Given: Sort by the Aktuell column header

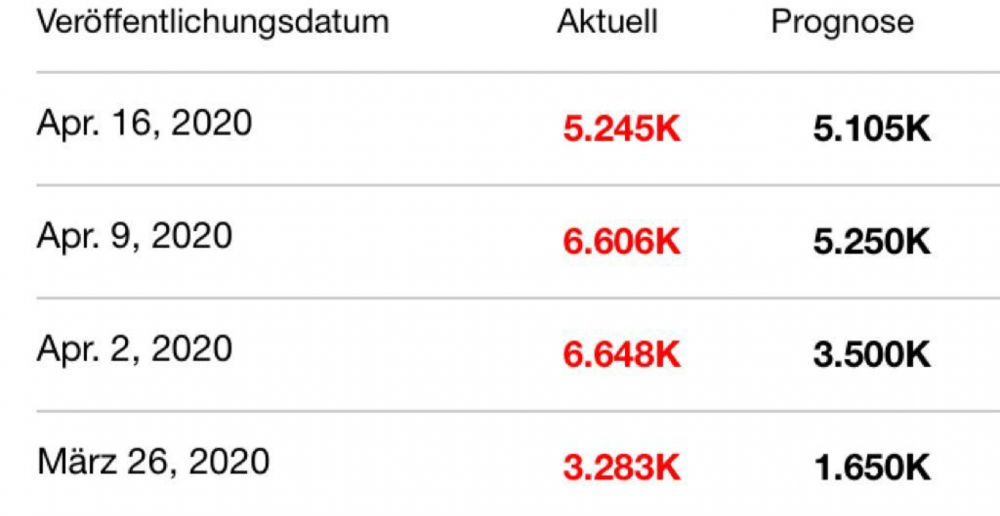Looking at the screenshot, I should coord(607,22).
